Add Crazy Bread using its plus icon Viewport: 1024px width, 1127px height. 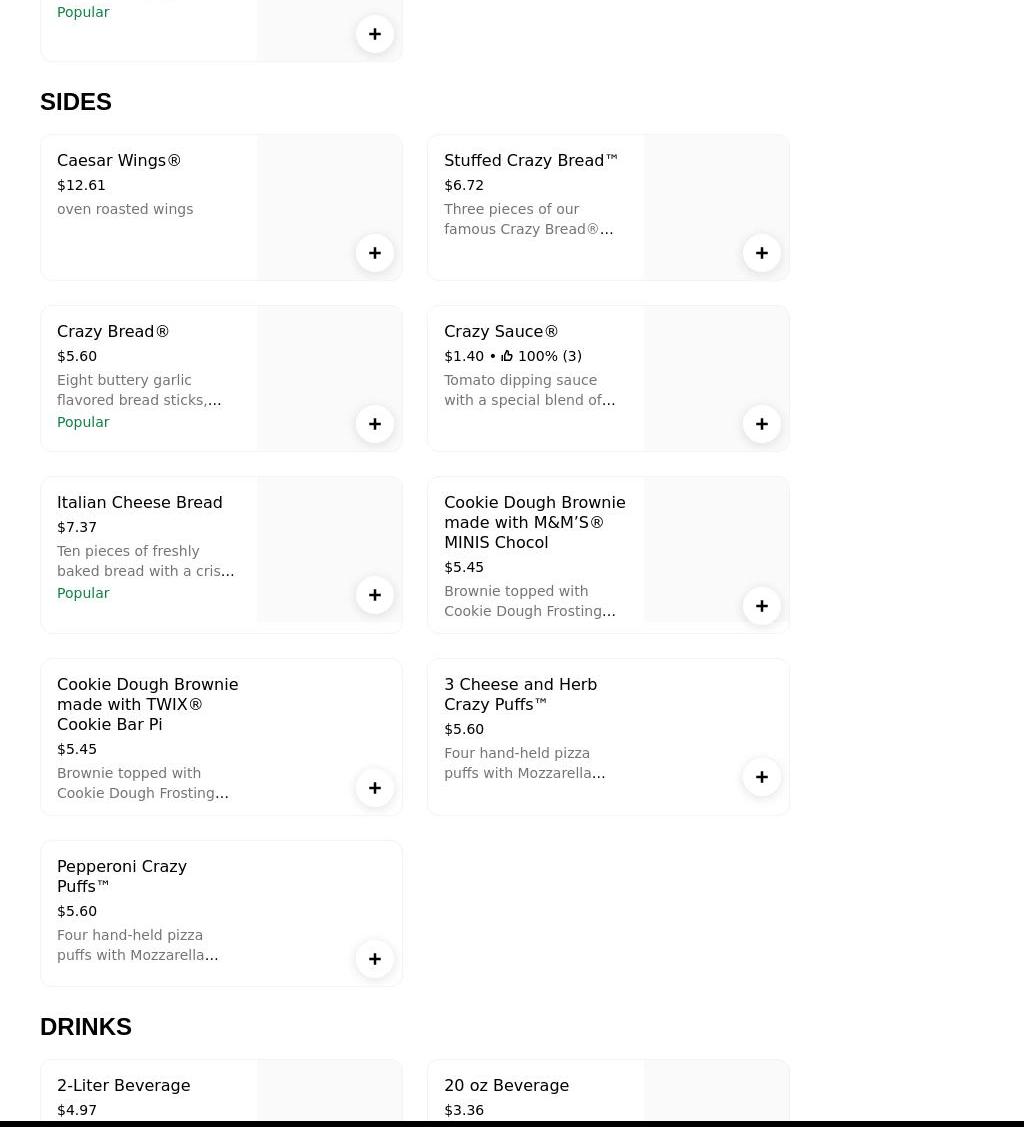tap(375, 424)
